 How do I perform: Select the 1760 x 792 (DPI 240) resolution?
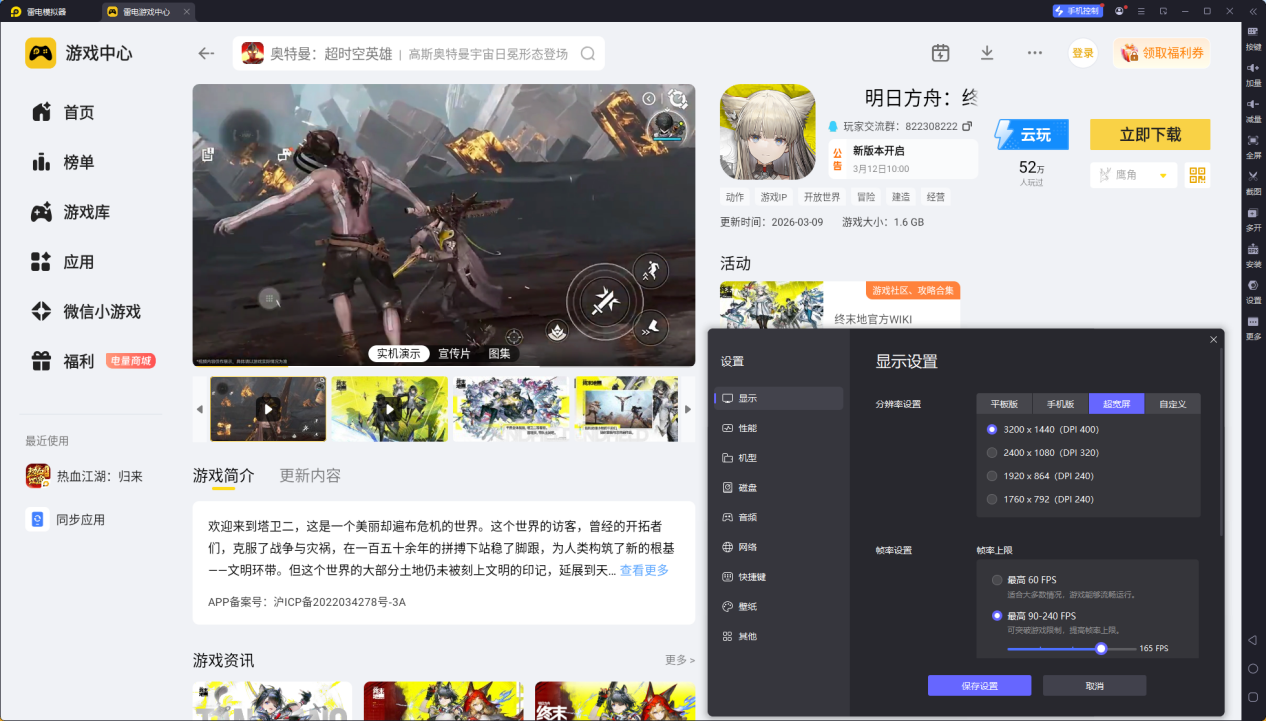(x=992, y=499)
